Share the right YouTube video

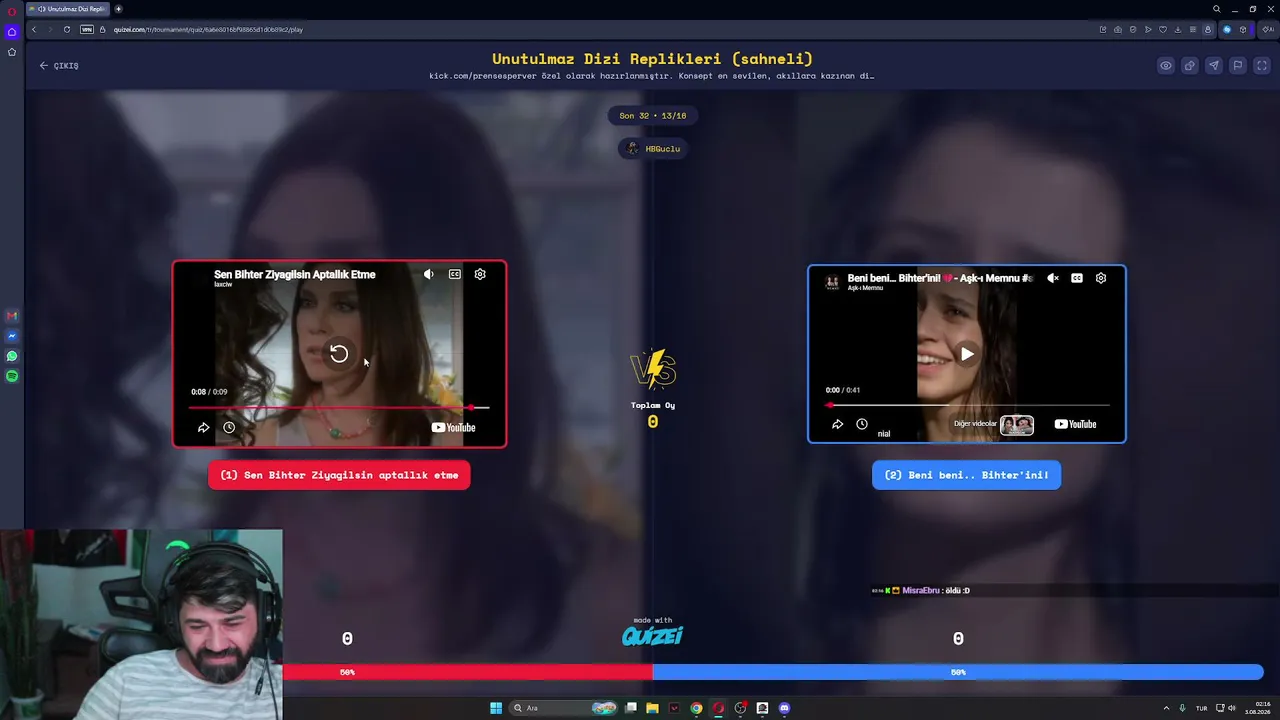coord(838,424)
